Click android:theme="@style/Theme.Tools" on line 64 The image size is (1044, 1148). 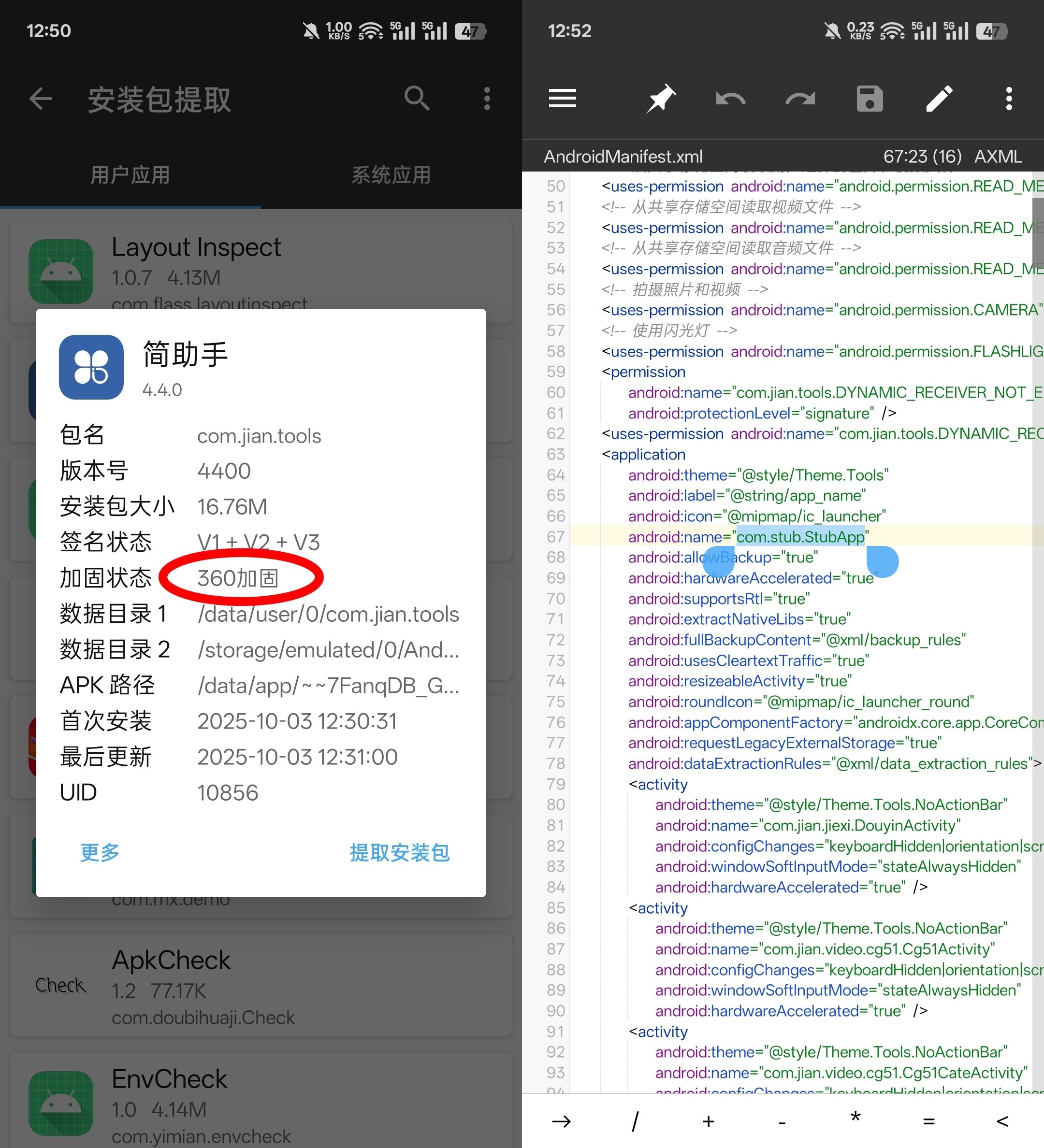758,475
